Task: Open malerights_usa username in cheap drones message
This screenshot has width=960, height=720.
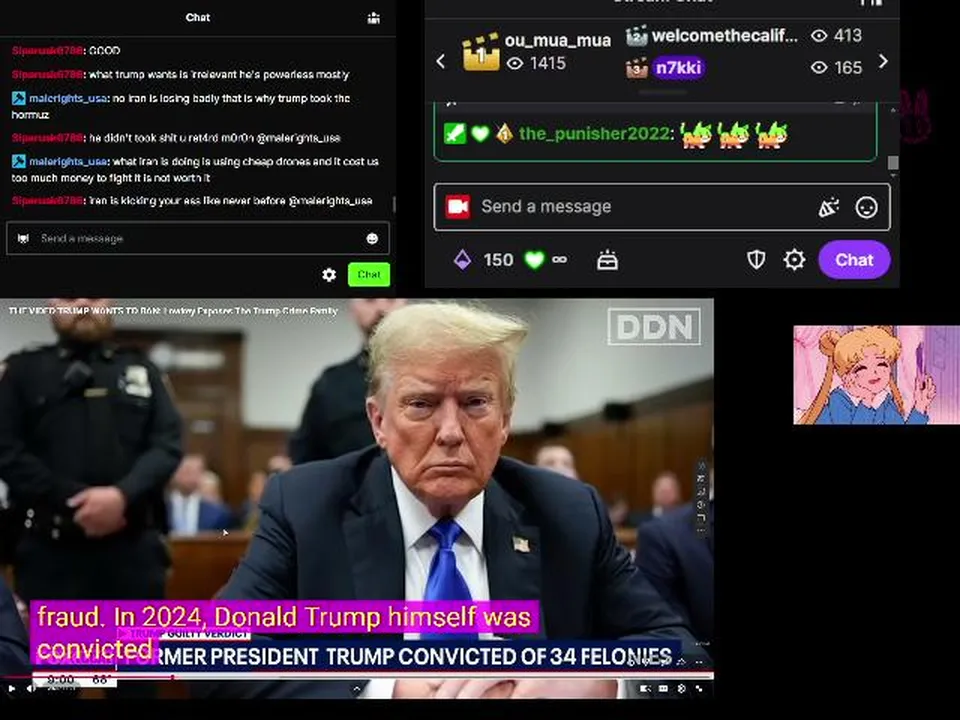Action: pos(68,162)
